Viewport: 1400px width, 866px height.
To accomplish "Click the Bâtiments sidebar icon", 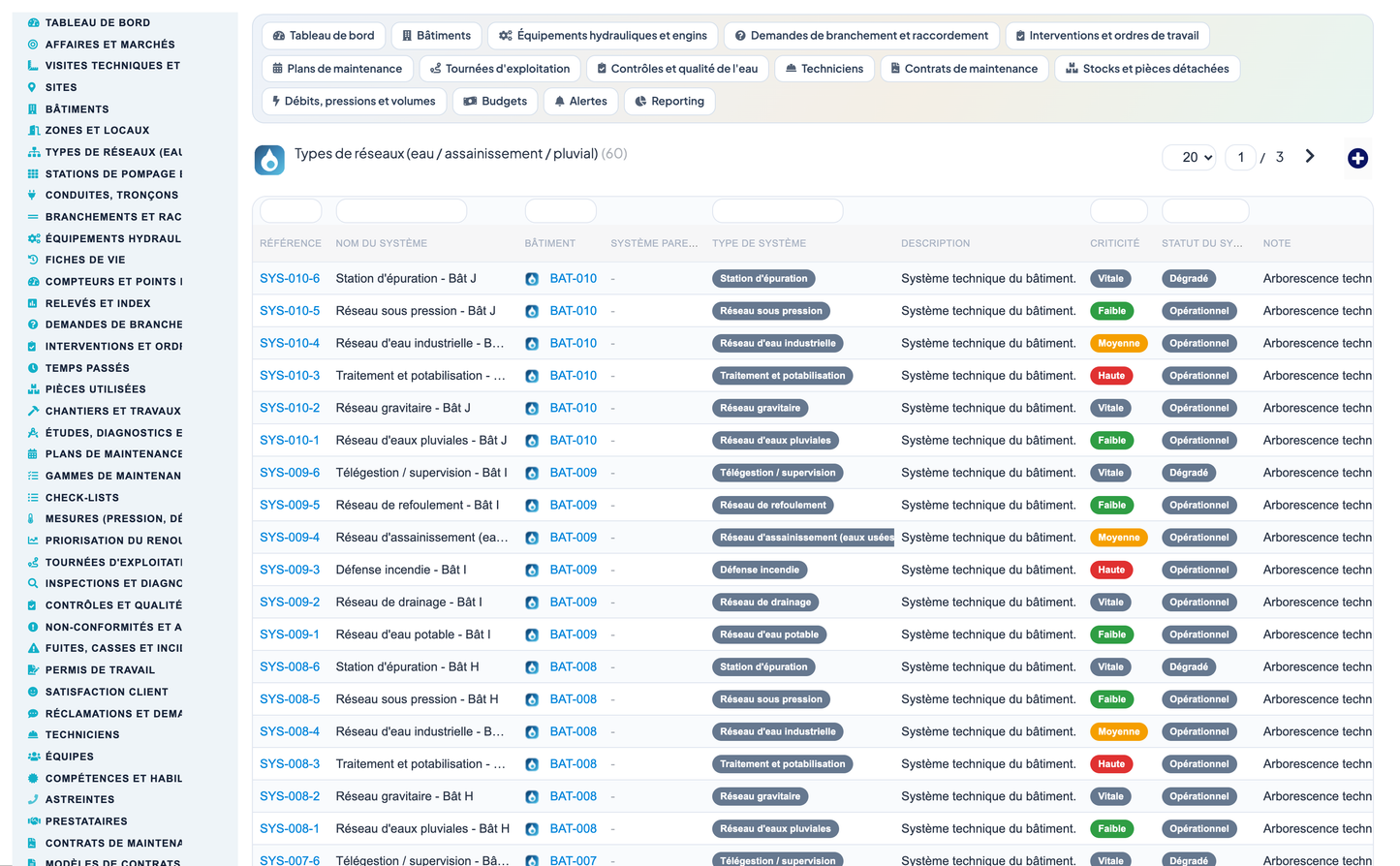I will (x=33, y=108).
